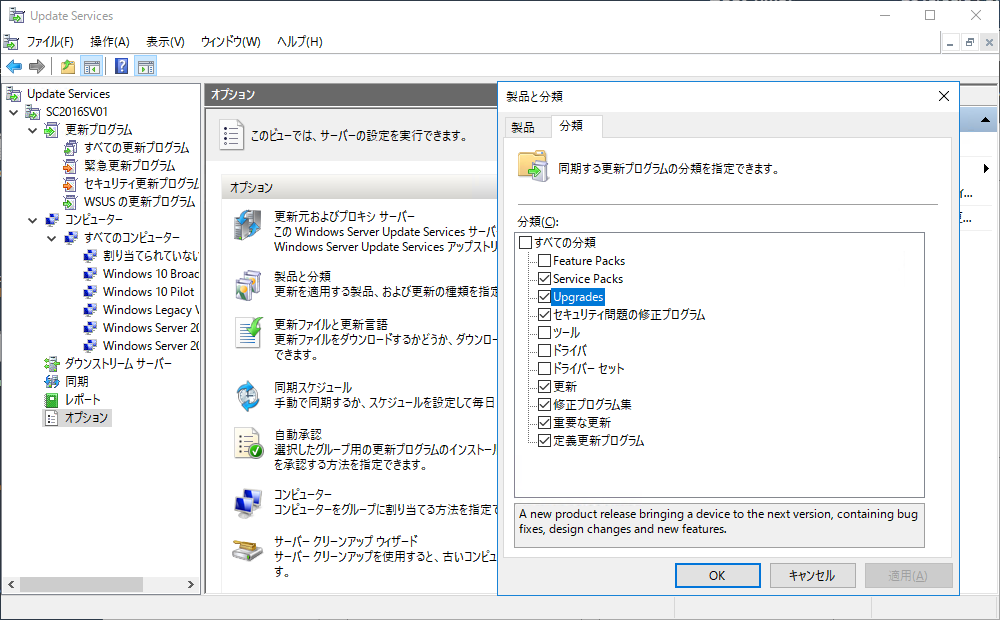Select 割り当てられていない computer group
The width and height of the screenshot is (1000, 620).
click(x=151, y=256)
